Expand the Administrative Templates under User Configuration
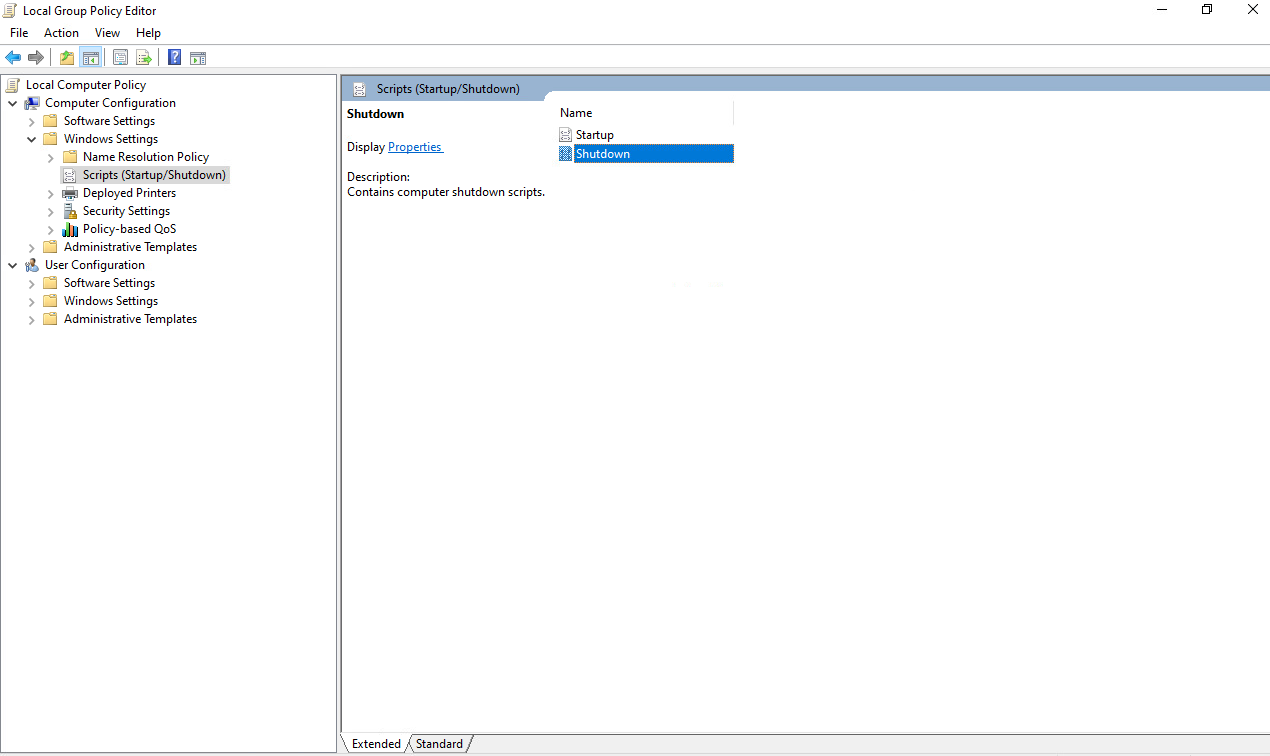The image size is (1270, 756). click(31, 318)
